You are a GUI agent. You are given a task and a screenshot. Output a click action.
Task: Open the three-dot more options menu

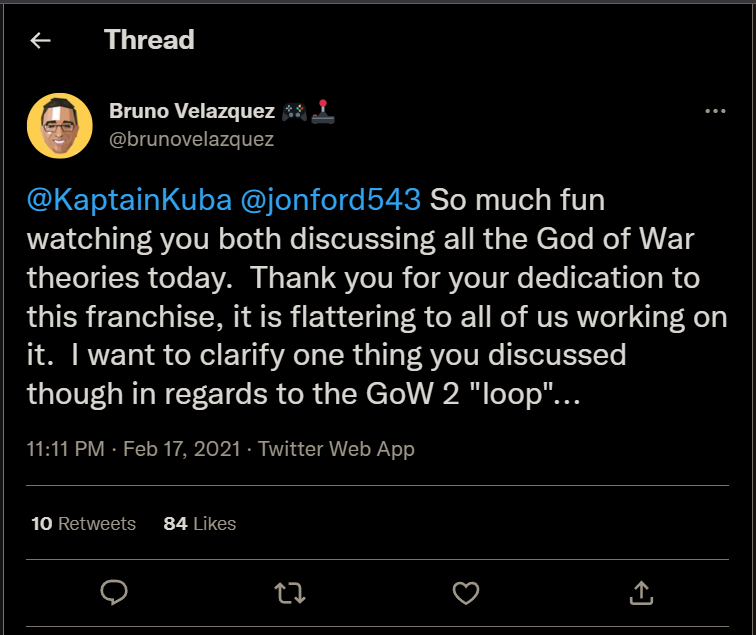(715, 111)
